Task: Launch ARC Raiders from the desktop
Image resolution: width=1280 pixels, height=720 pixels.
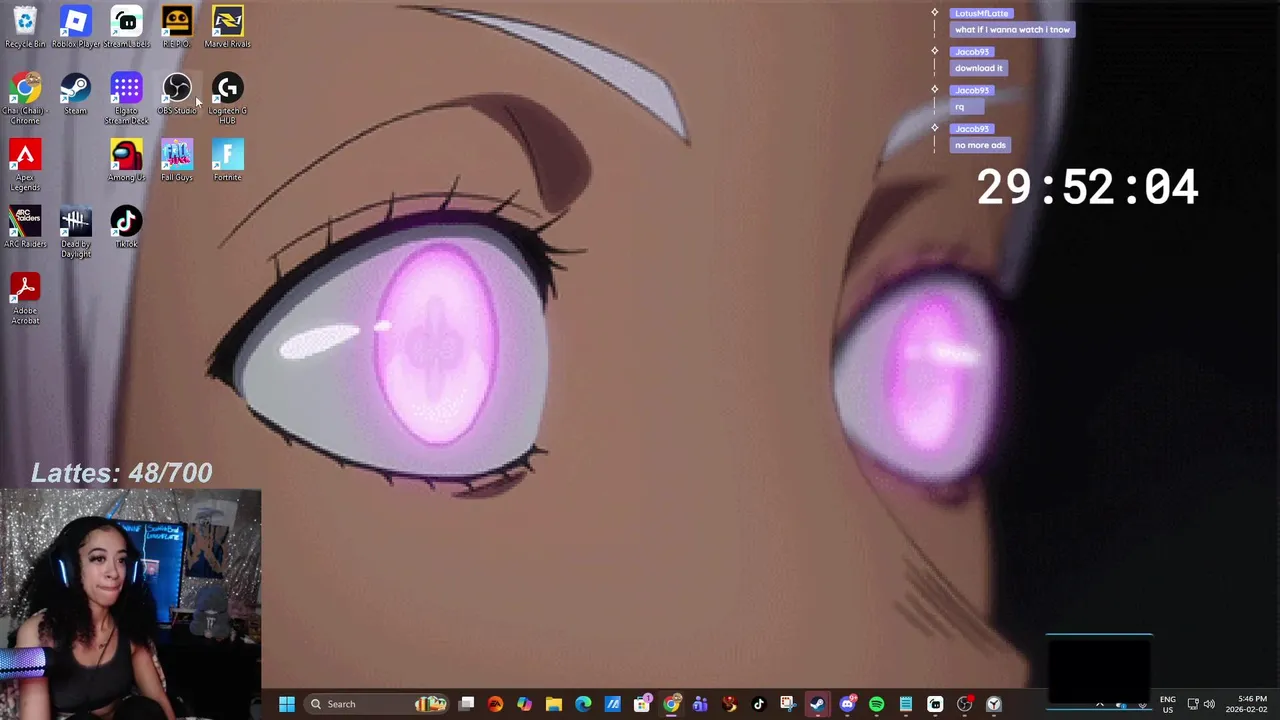Action: tap(25, 227)
